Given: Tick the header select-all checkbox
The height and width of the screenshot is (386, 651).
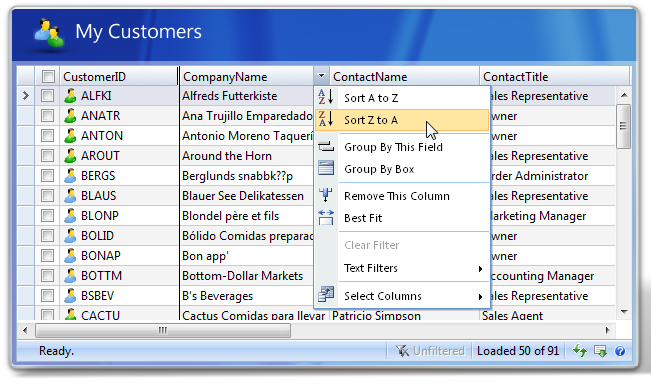Looking at the screenshot, I should tap(48, 76).
